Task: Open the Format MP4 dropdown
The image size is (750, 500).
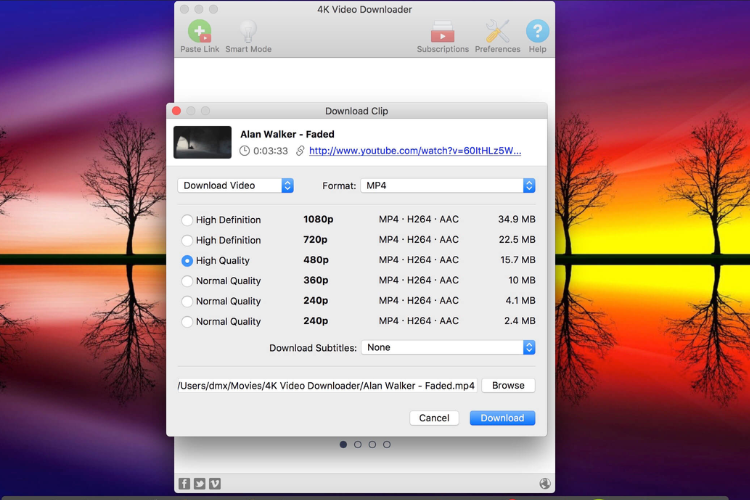Action: click(448, 186)
